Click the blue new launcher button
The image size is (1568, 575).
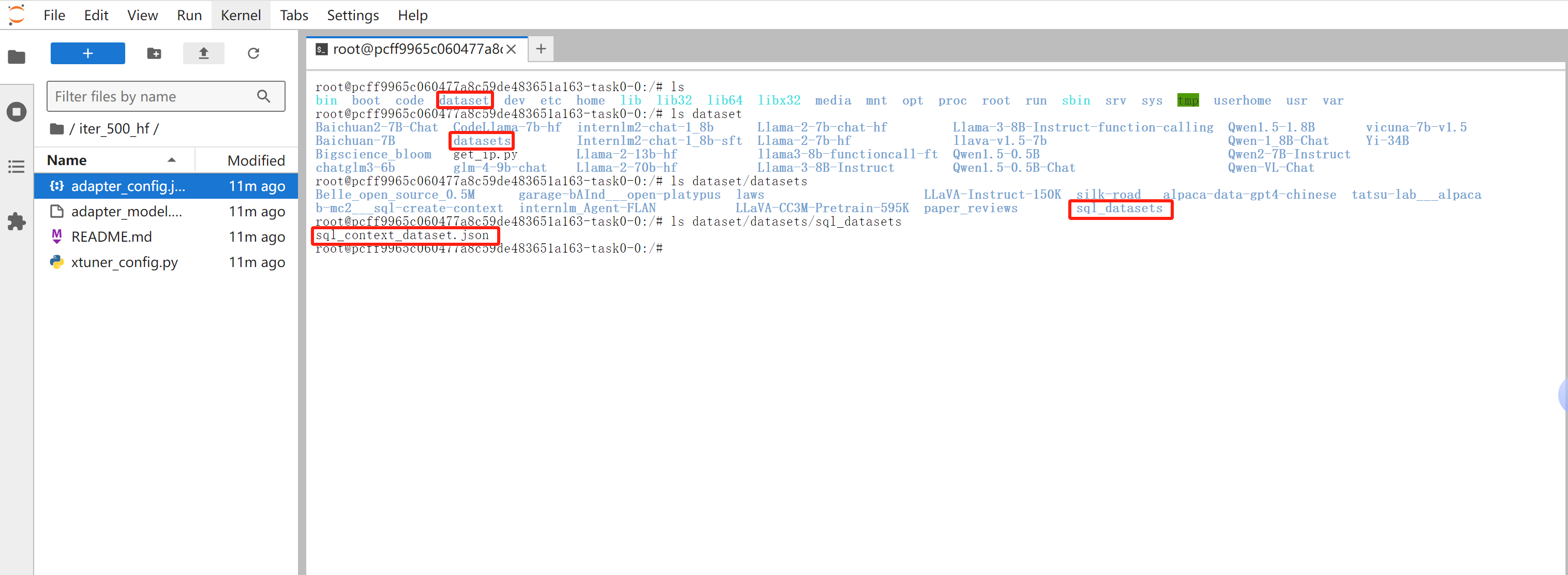(x=87, y=54)
